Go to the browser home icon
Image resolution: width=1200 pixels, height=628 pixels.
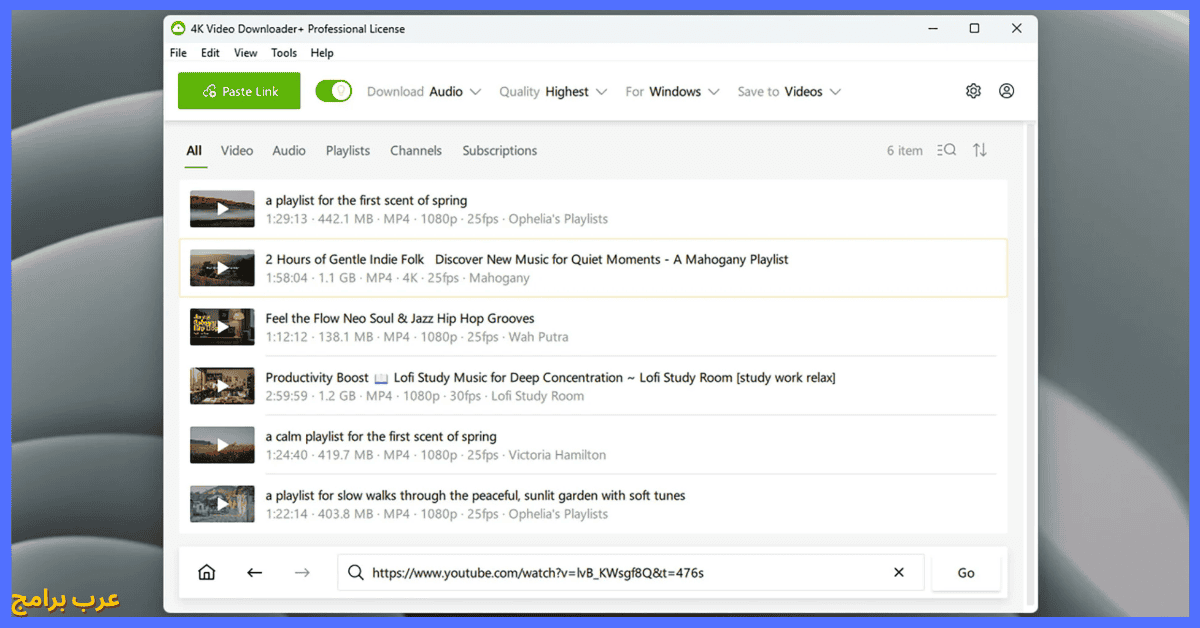click(207, 573)
